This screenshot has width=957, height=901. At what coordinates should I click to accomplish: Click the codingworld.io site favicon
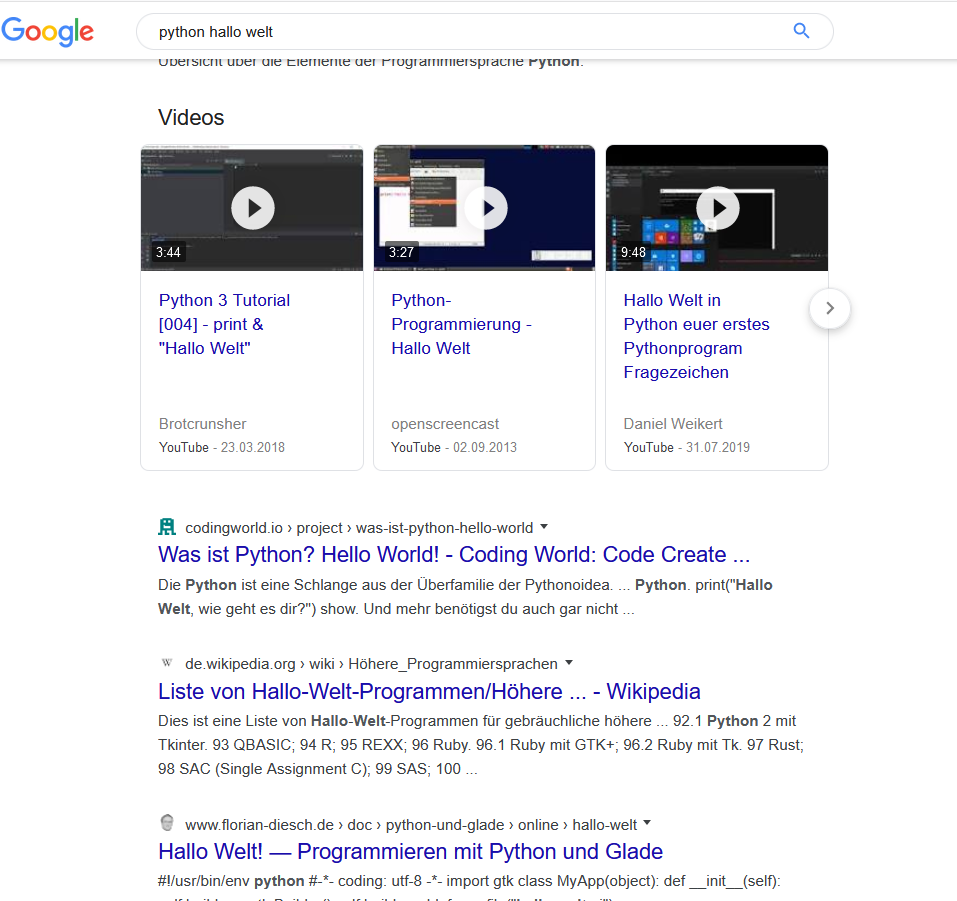(166, 526)
